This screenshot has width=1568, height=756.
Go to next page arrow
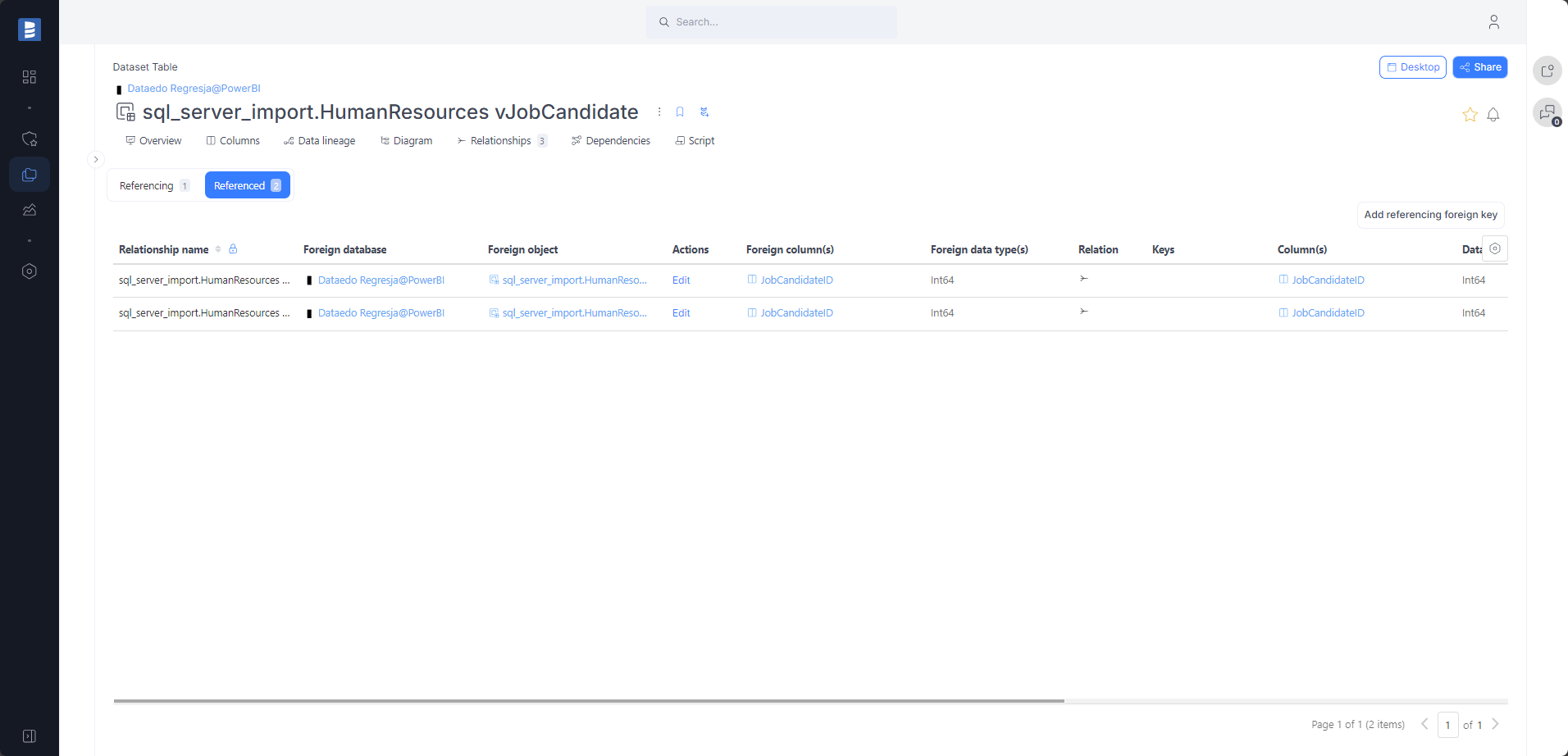click(1495, 724)
